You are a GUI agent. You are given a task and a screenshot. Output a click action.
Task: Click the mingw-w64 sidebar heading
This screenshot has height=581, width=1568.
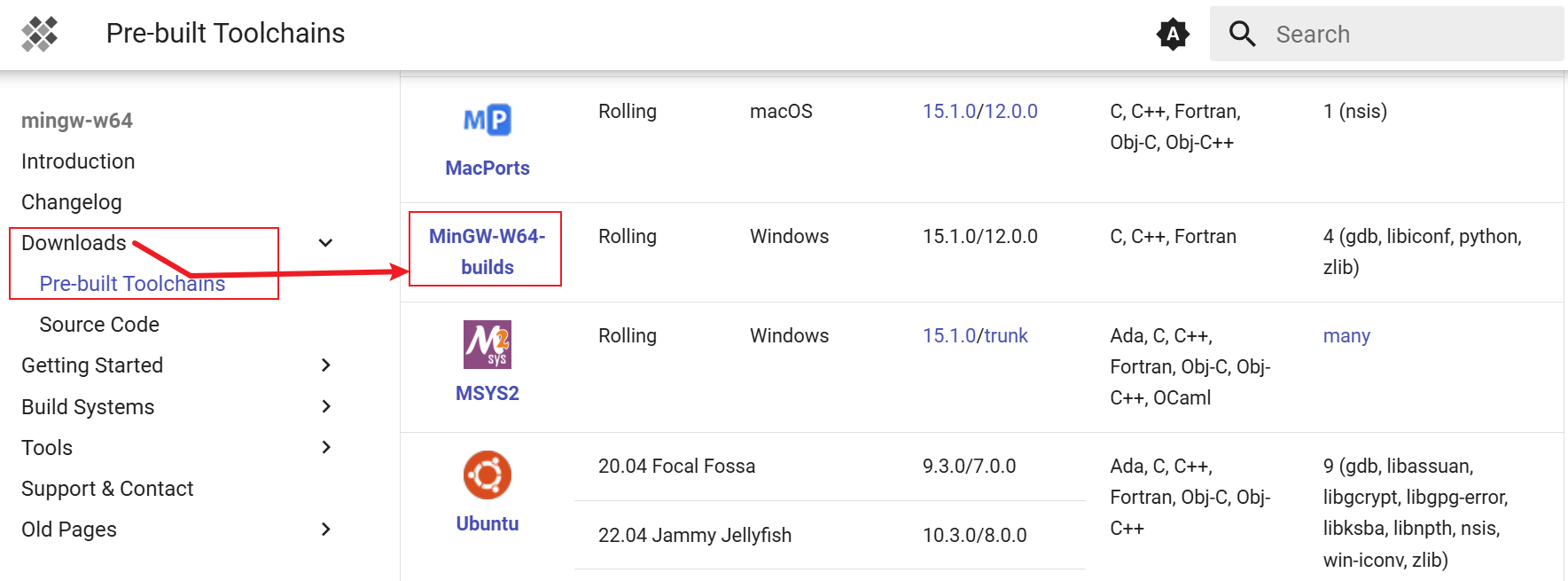point(77,121)
